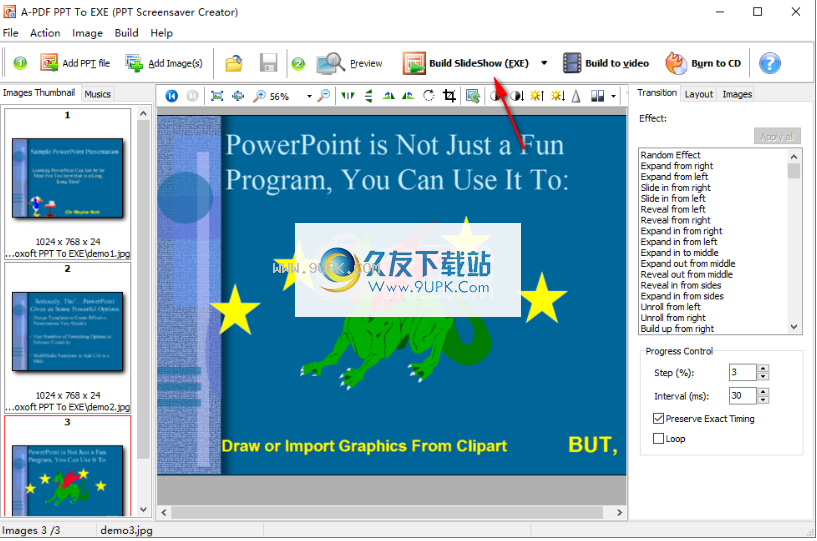
Task: Increase Interval (ms) with up arrow
Action: (x=763, y=391)
